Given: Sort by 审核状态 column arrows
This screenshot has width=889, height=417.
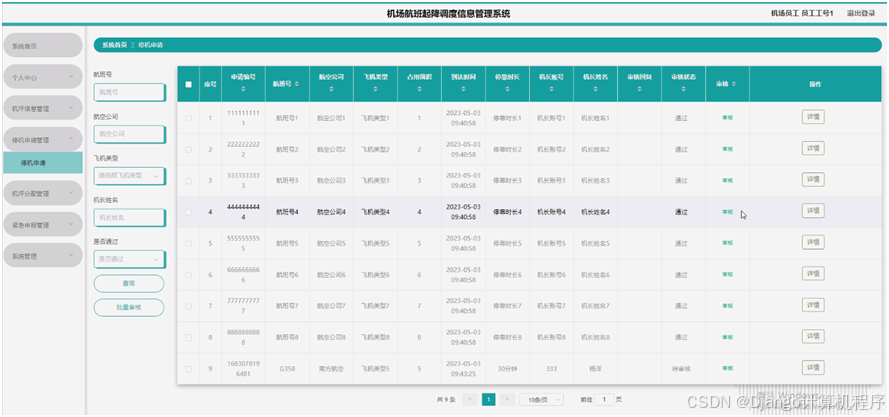Looking at the screenshot, I should (683, 90).
